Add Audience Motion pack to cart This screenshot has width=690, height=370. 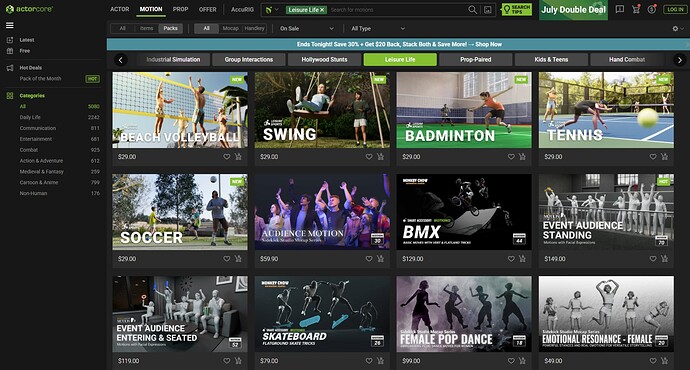380,259
